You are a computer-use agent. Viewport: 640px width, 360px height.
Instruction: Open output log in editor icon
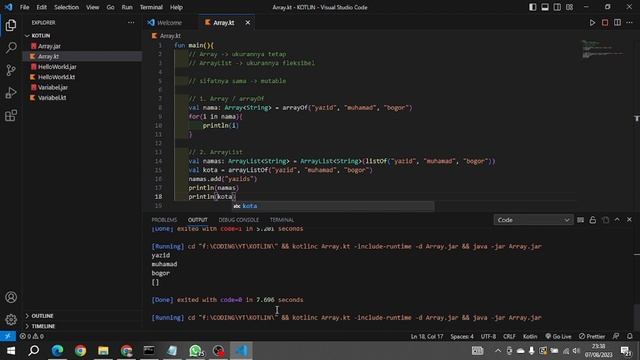pos(605,220)
